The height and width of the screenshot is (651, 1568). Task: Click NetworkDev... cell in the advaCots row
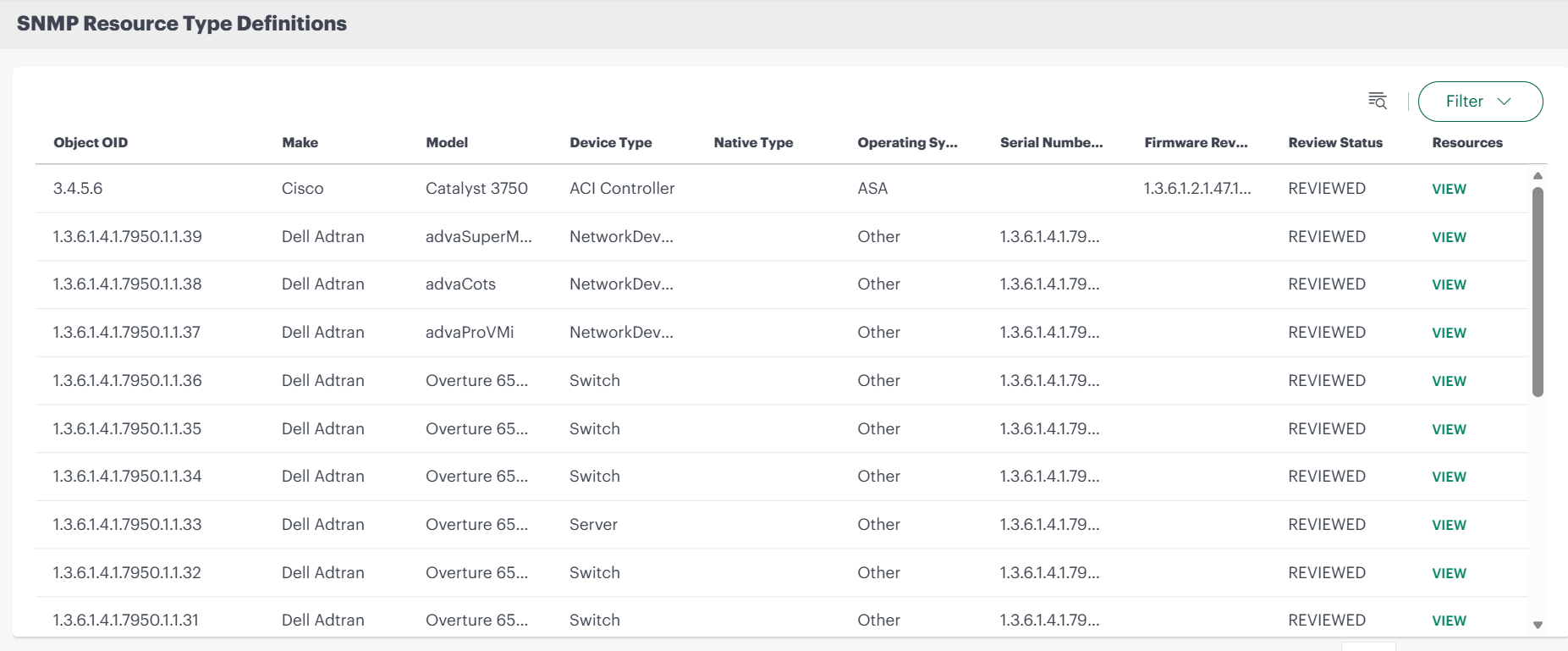[x=621, y=284]
